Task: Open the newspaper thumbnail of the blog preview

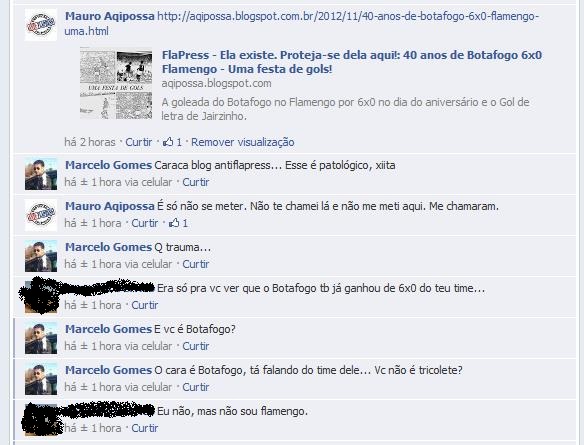Action: coord(116,83)
